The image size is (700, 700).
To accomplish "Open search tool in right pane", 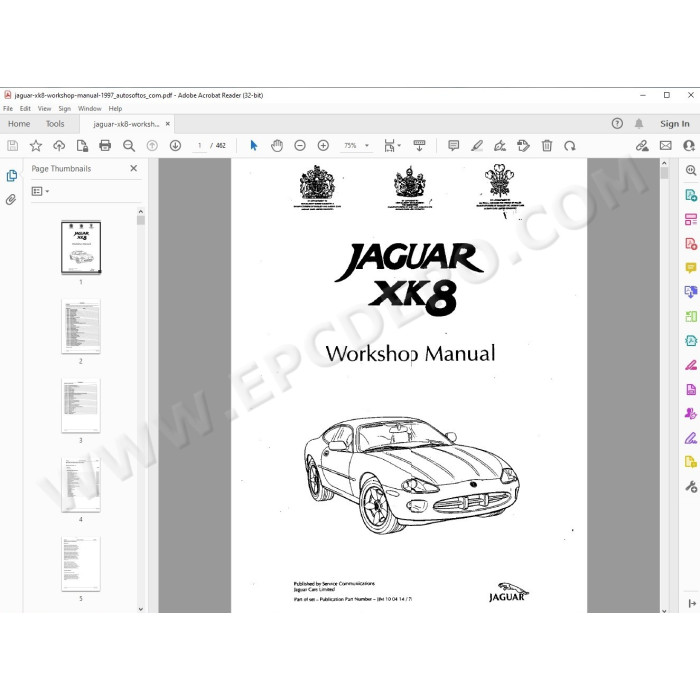I will click(691, 170).
